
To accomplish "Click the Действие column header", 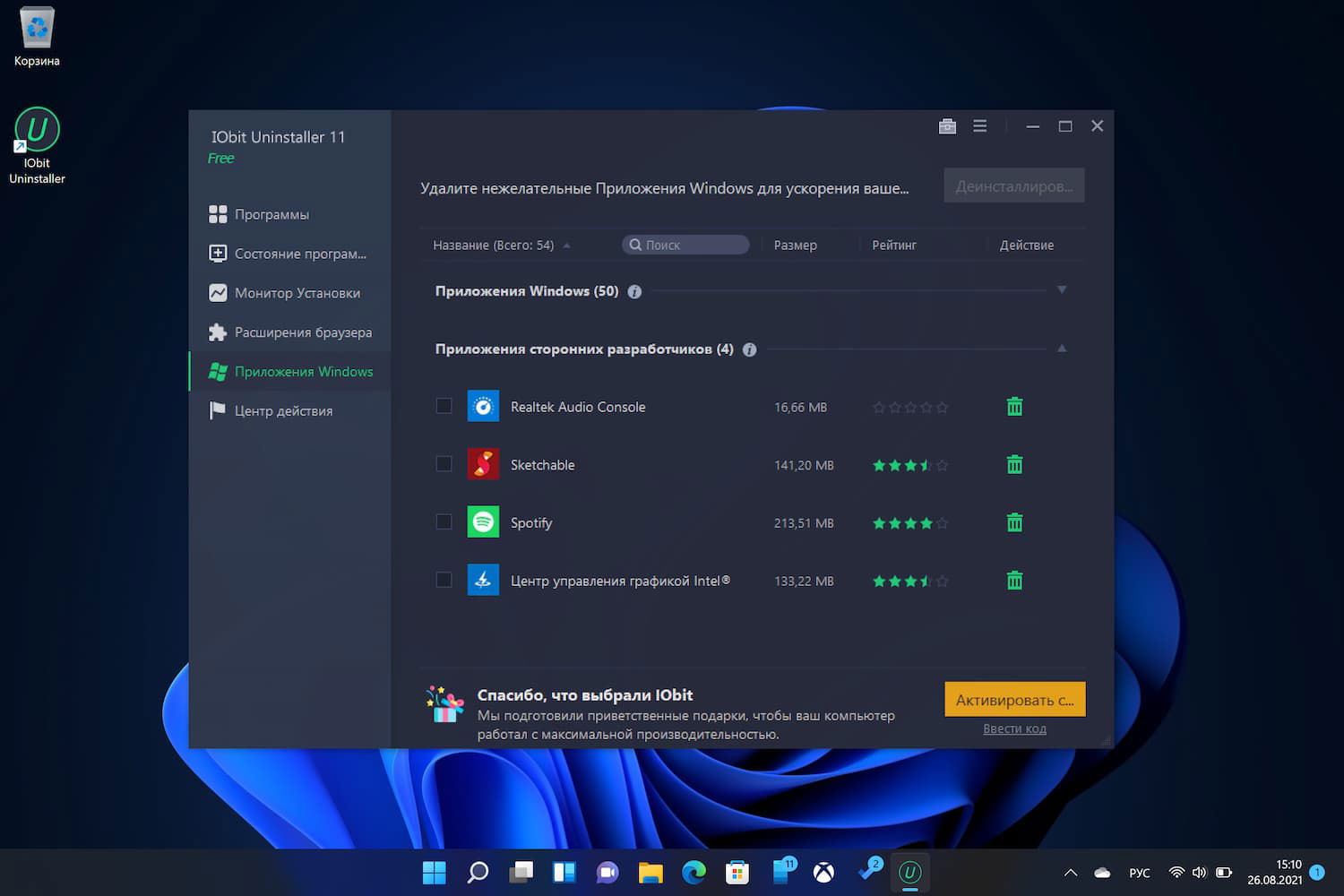I will (1027, 246).
